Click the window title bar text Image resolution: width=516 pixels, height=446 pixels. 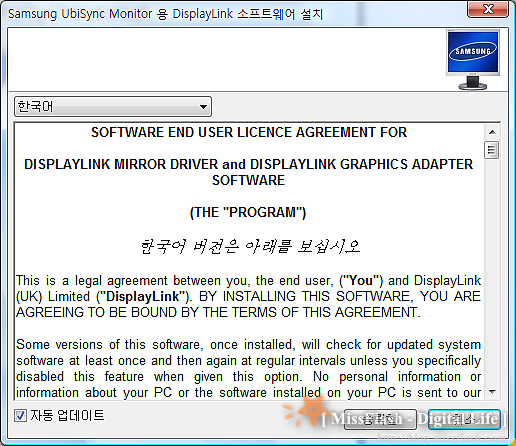click(x=166, y=14)
